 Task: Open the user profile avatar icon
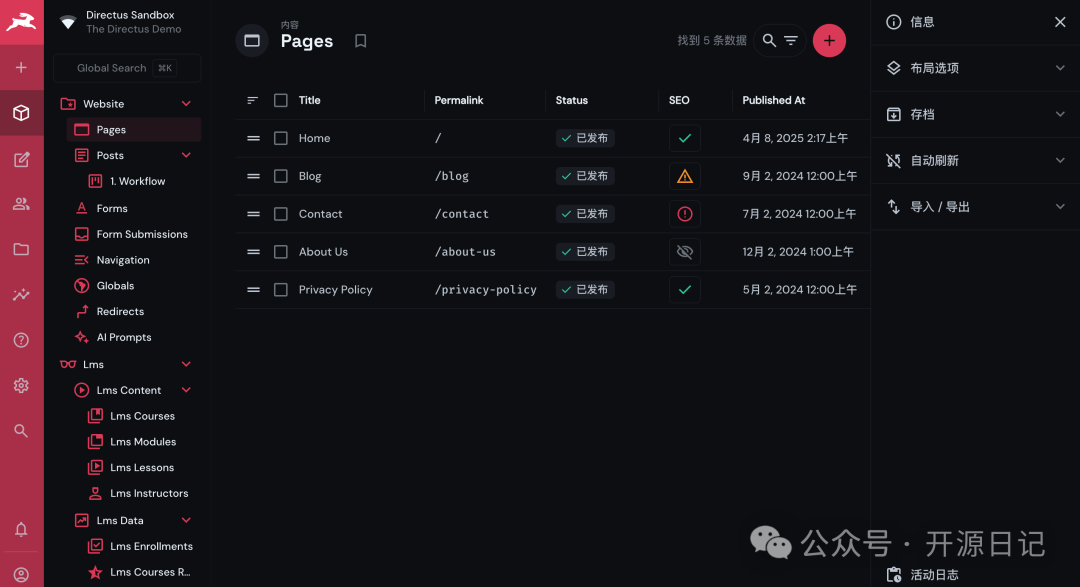point(21,575)
